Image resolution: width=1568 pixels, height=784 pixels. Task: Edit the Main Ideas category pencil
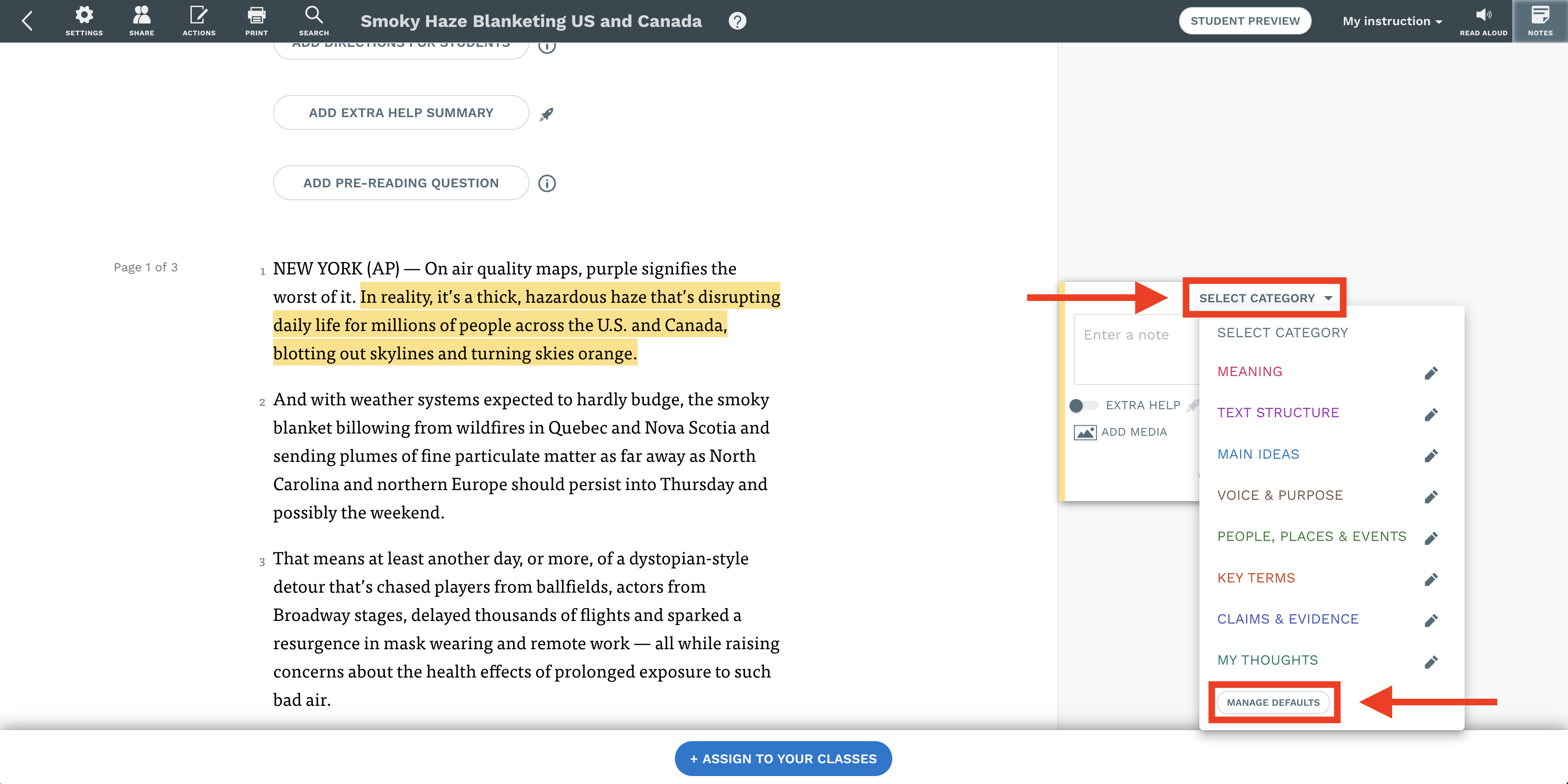pyautogui.click(x=1431, y=456)
